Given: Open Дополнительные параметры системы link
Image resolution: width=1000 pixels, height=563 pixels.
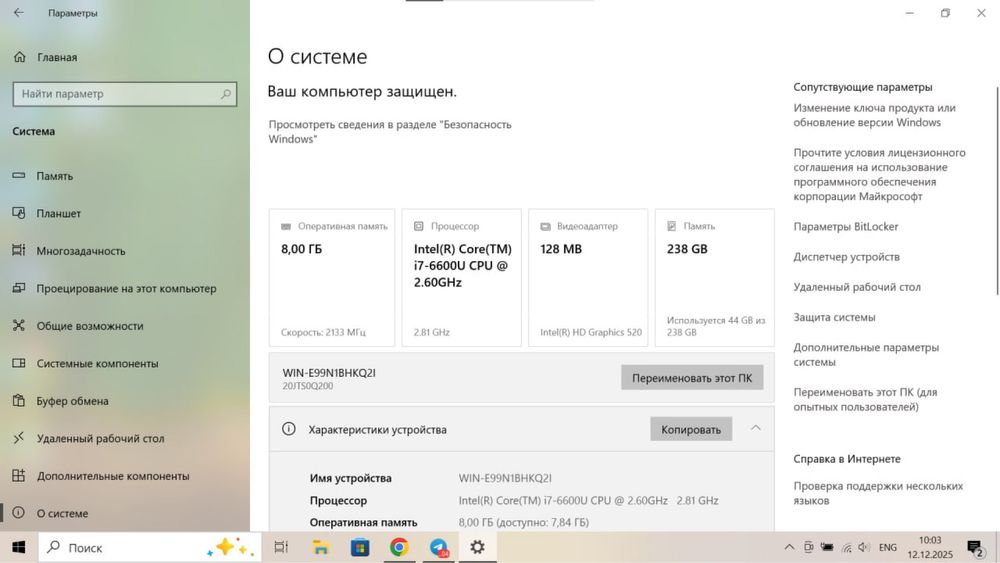Looking at the screenshot, I should click(x=866, y=355).
